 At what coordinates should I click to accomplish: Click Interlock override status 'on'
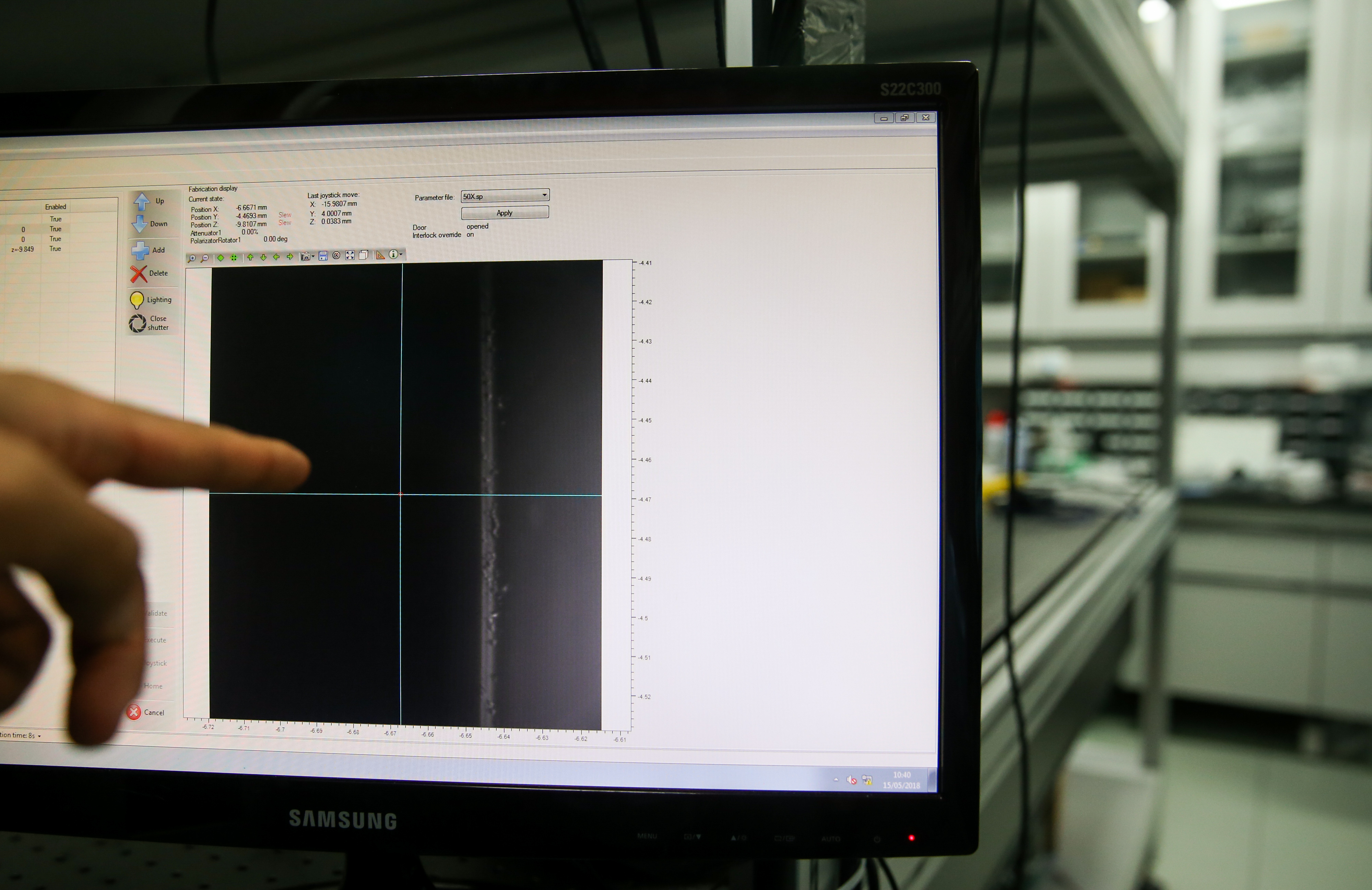point(470,234)
